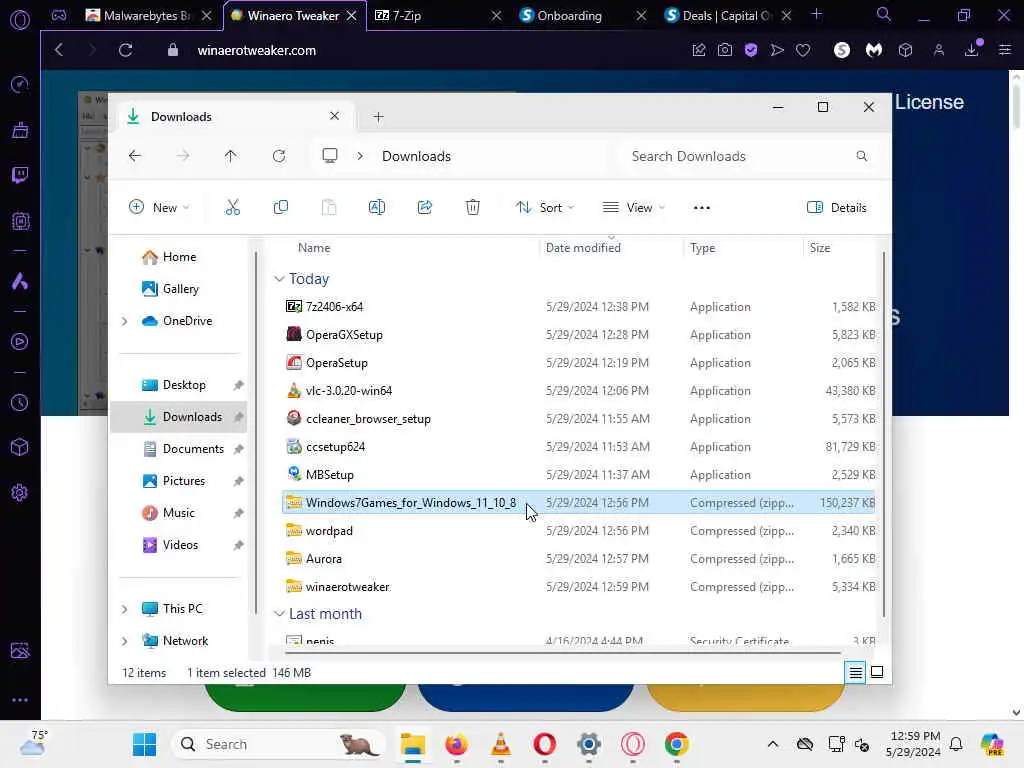
Task: Click the Rename icon in Explorer toolbar
Action: coord(377,208)
